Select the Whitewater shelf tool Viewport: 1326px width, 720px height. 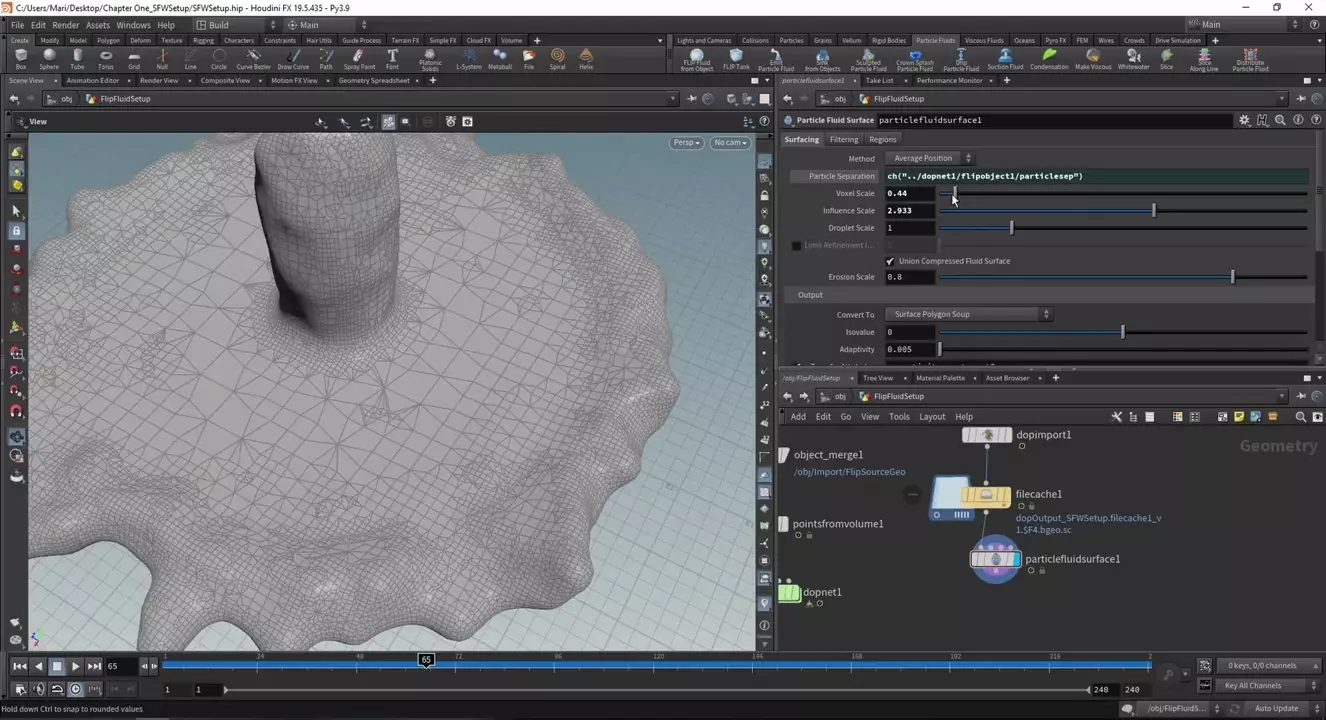(x=1133, y=59)
